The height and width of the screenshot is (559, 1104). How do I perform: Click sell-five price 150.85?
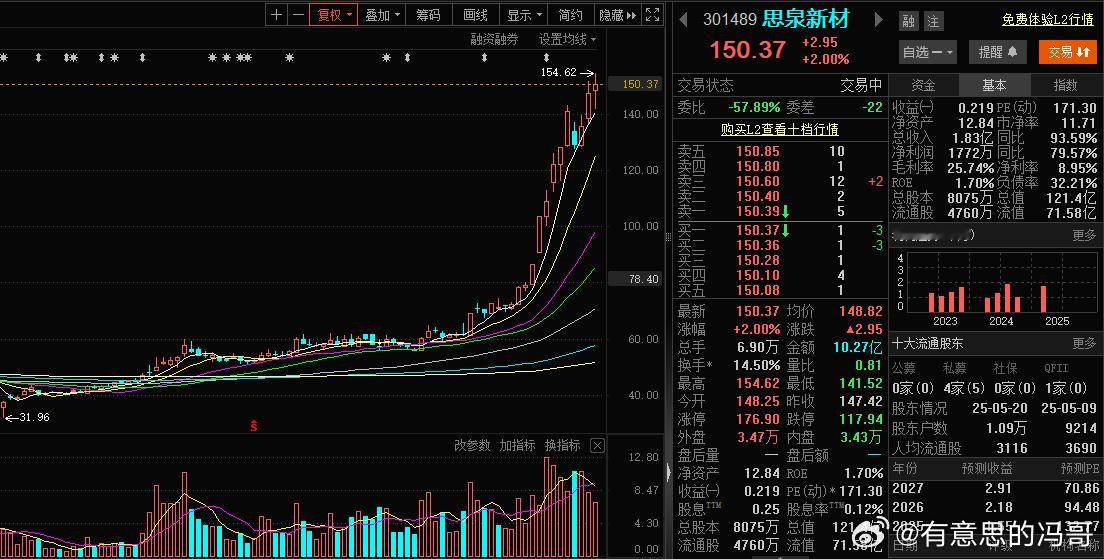click(758, 151)
